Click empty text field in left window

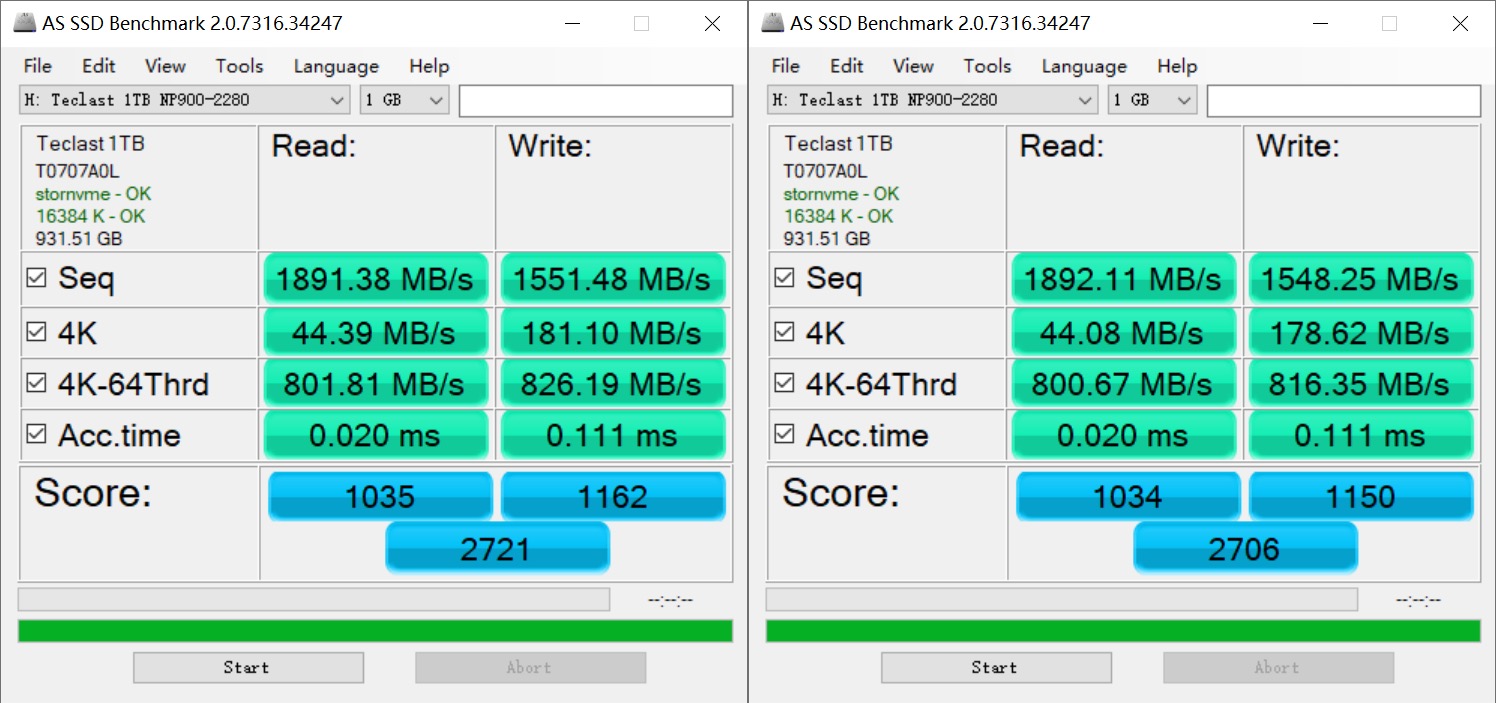click(596, 101)
